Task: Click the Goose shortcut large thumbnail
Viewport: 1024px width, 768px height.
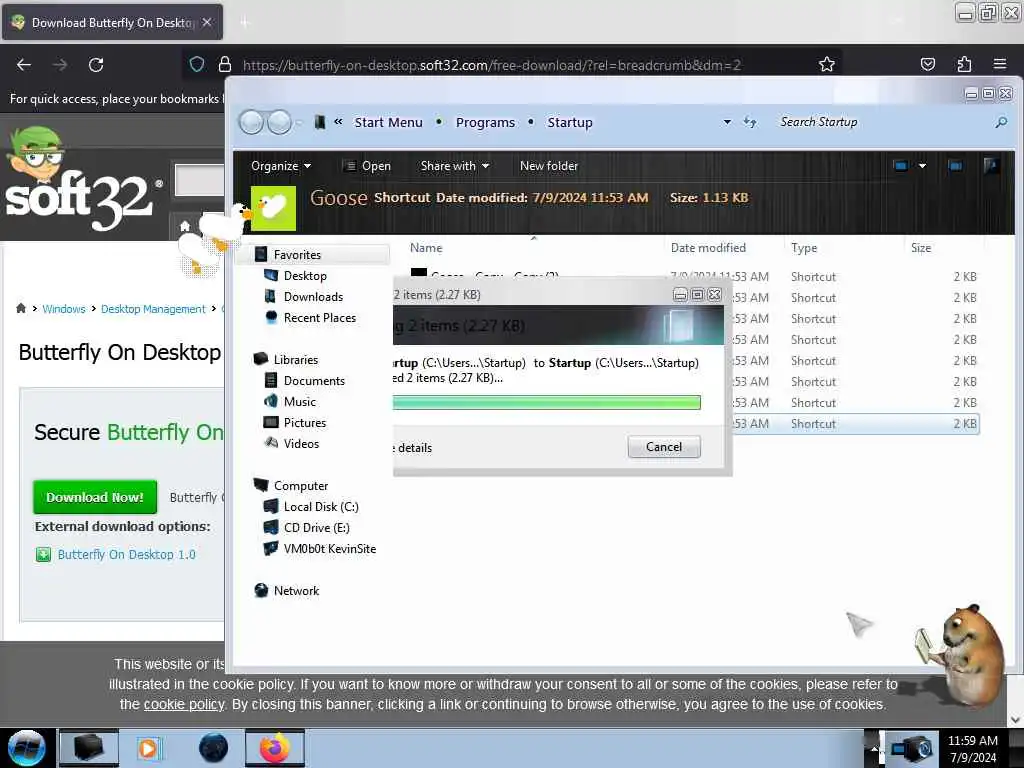Action: pyautogui.click(x=273, y=208)
